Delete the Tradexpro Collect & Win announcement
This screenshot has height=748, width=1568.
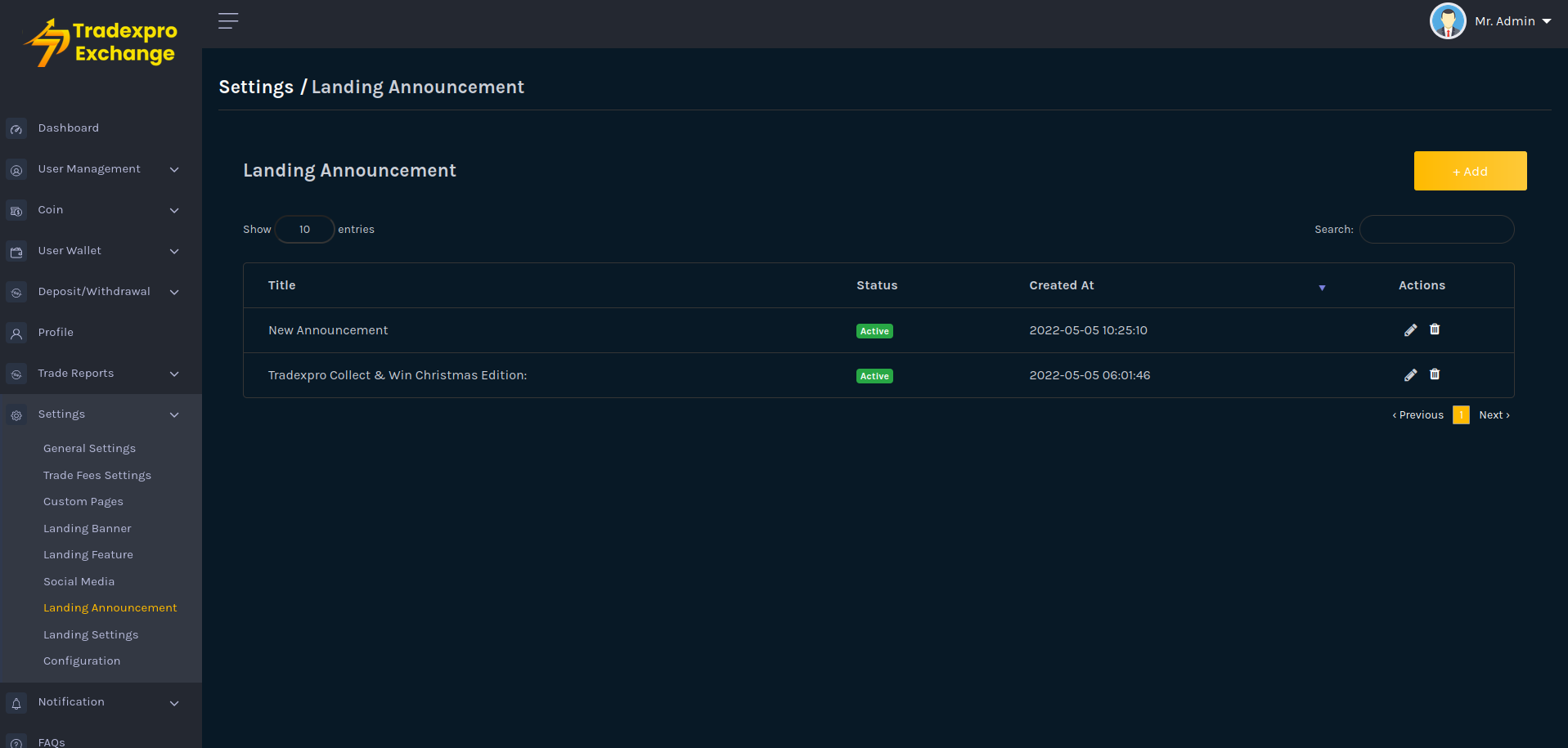[1435, 374]
